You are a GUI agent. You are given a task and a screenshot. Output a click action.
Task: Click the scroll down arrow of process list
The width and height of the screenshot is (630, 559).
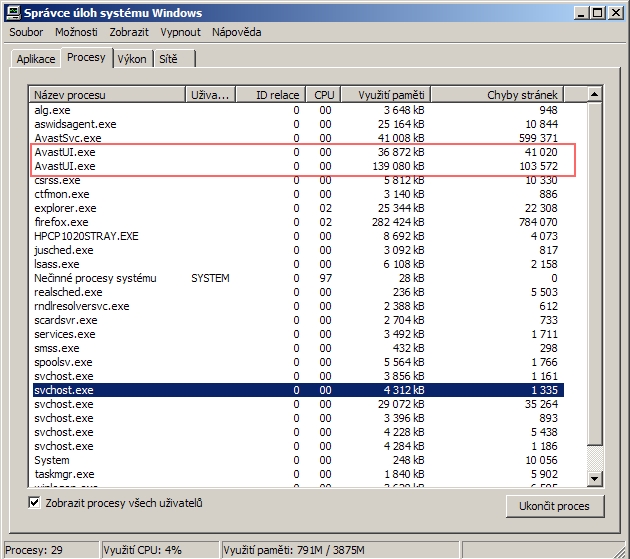coord(594,478)
